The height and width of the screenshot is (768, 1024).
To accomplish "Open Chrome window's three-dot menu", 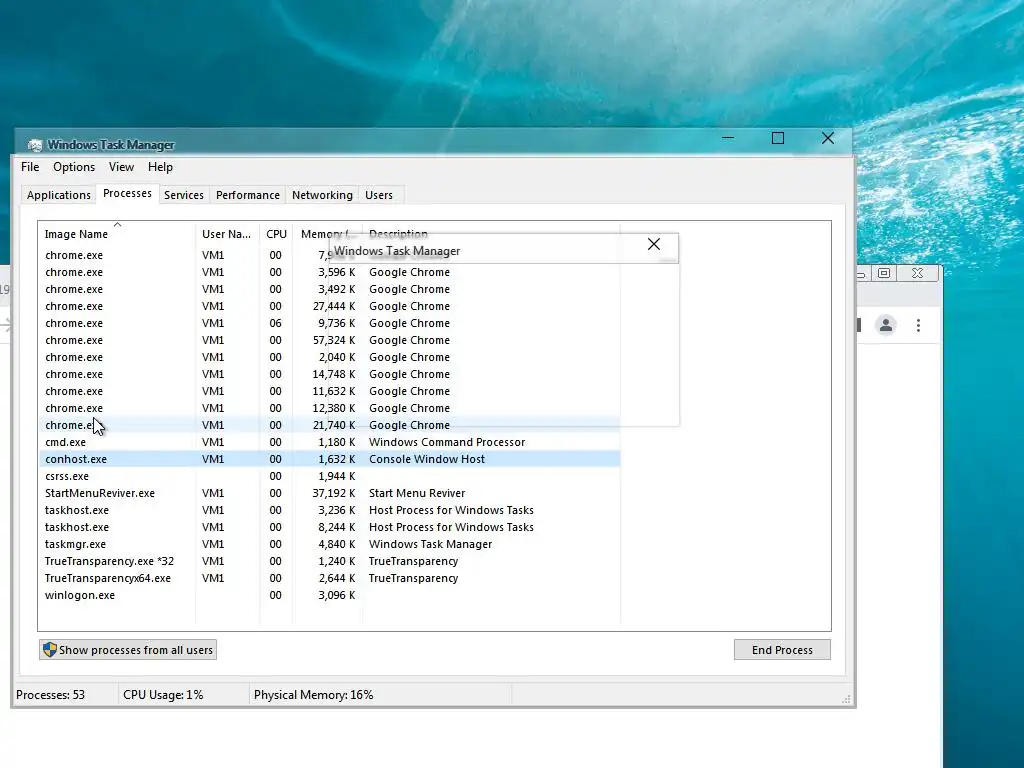I will 918,325.
